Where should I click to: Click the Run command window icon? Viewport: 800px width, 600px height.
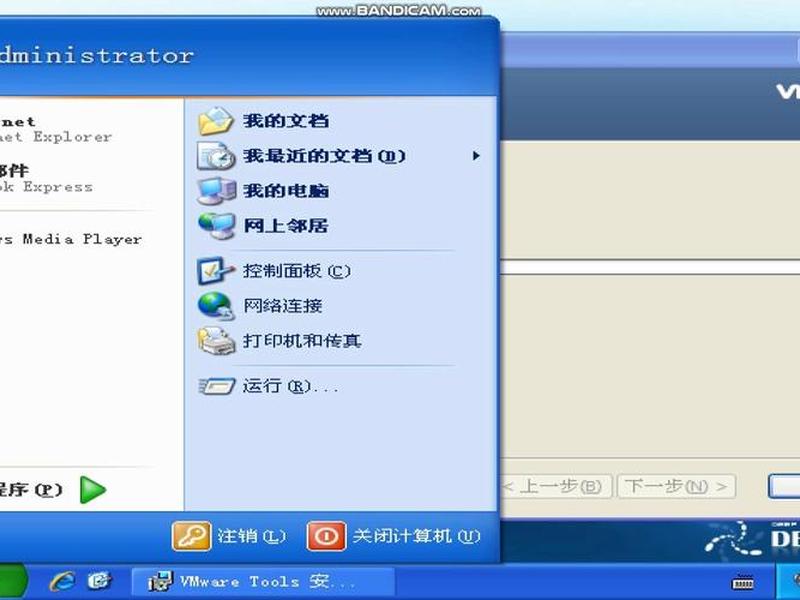click(217, 386)
